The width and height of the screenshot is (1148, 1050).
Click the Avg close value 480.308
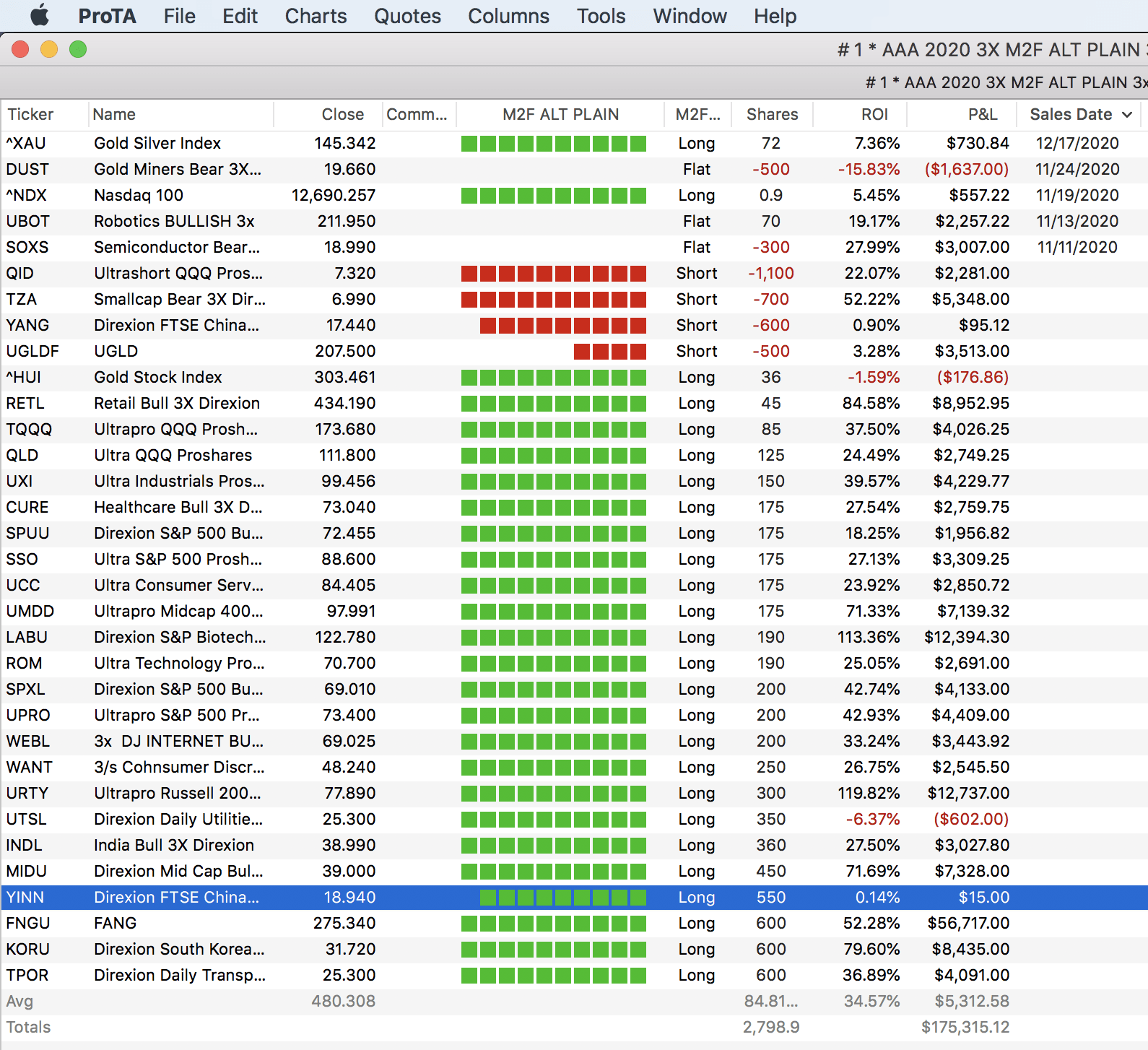344,1001
